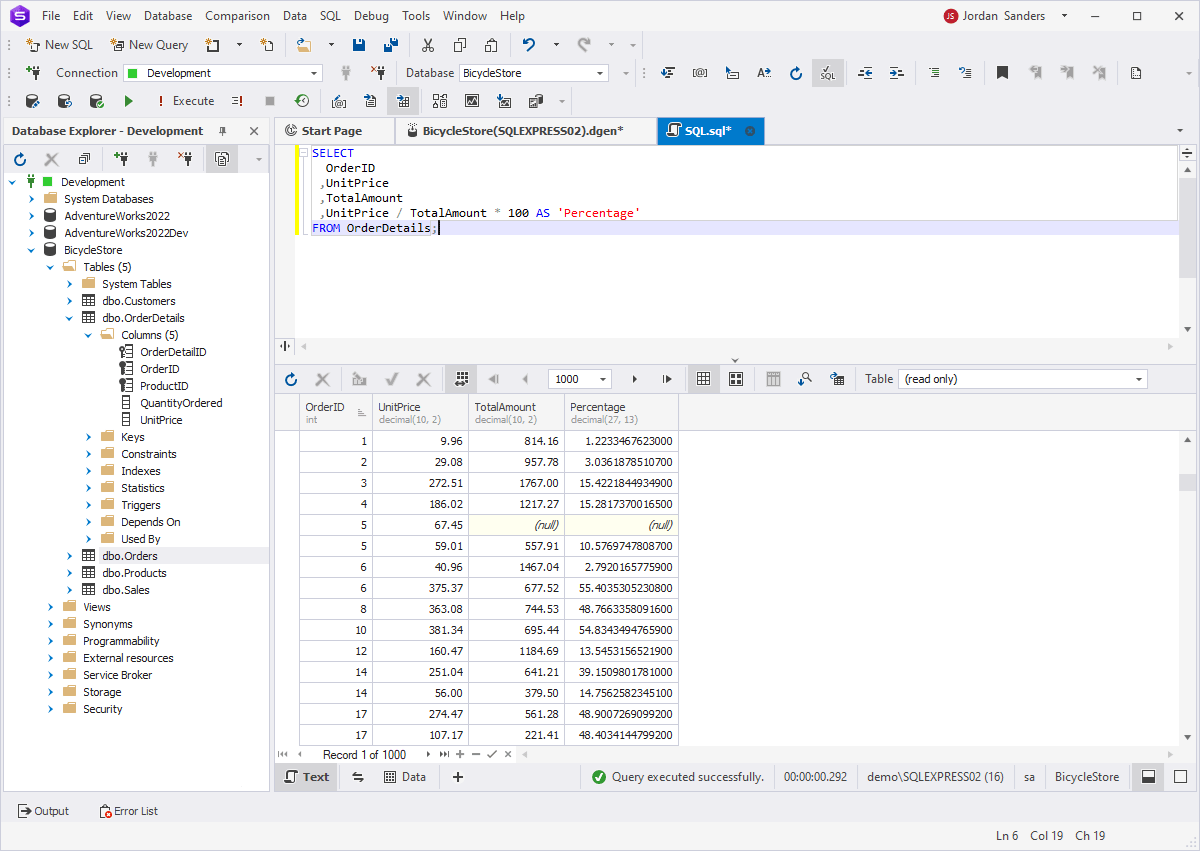The image size is (1200, 851).
Task: Refresh the Database Explorer tree
Action: (20, 159)
